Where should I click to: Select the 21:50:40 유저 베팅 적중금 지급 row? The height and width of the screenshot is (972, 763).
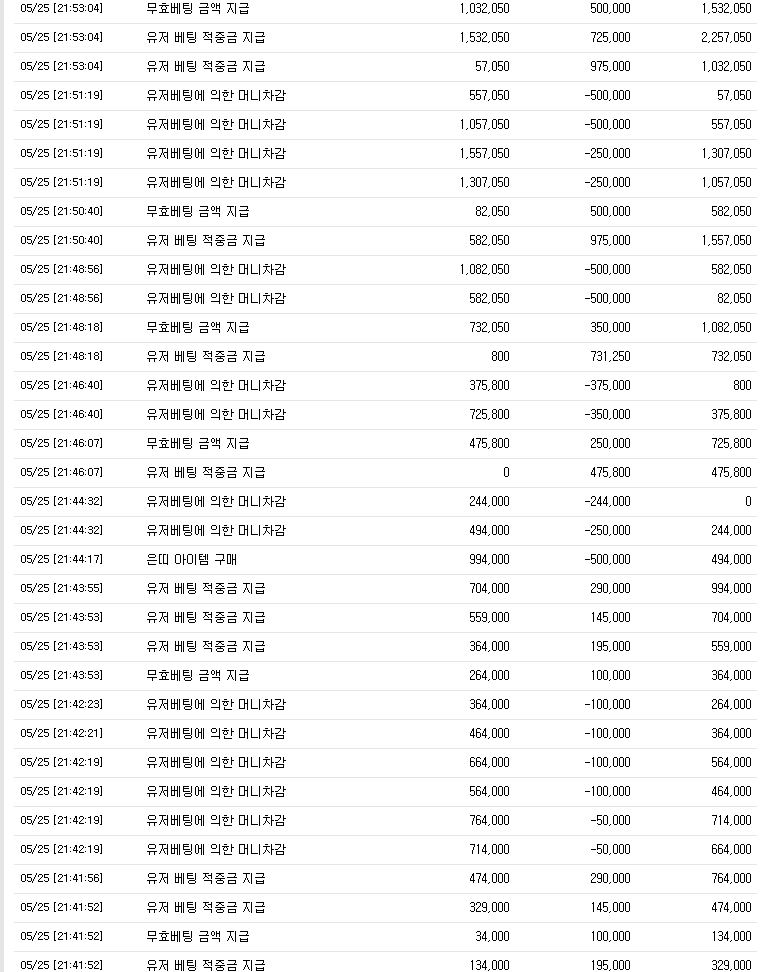[386, 241]
